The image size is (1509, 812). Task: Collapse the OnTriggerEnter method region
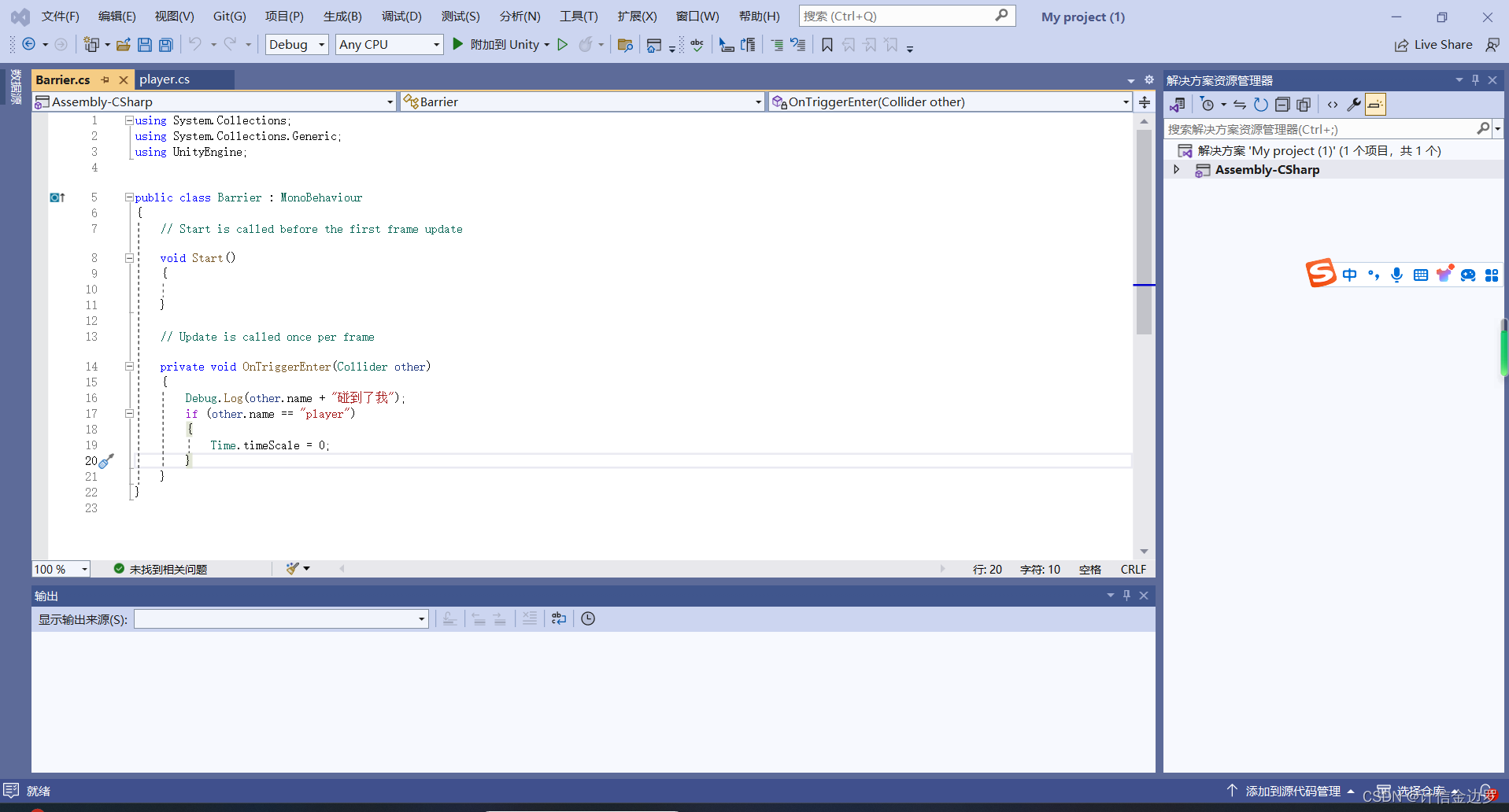(129, 366)
